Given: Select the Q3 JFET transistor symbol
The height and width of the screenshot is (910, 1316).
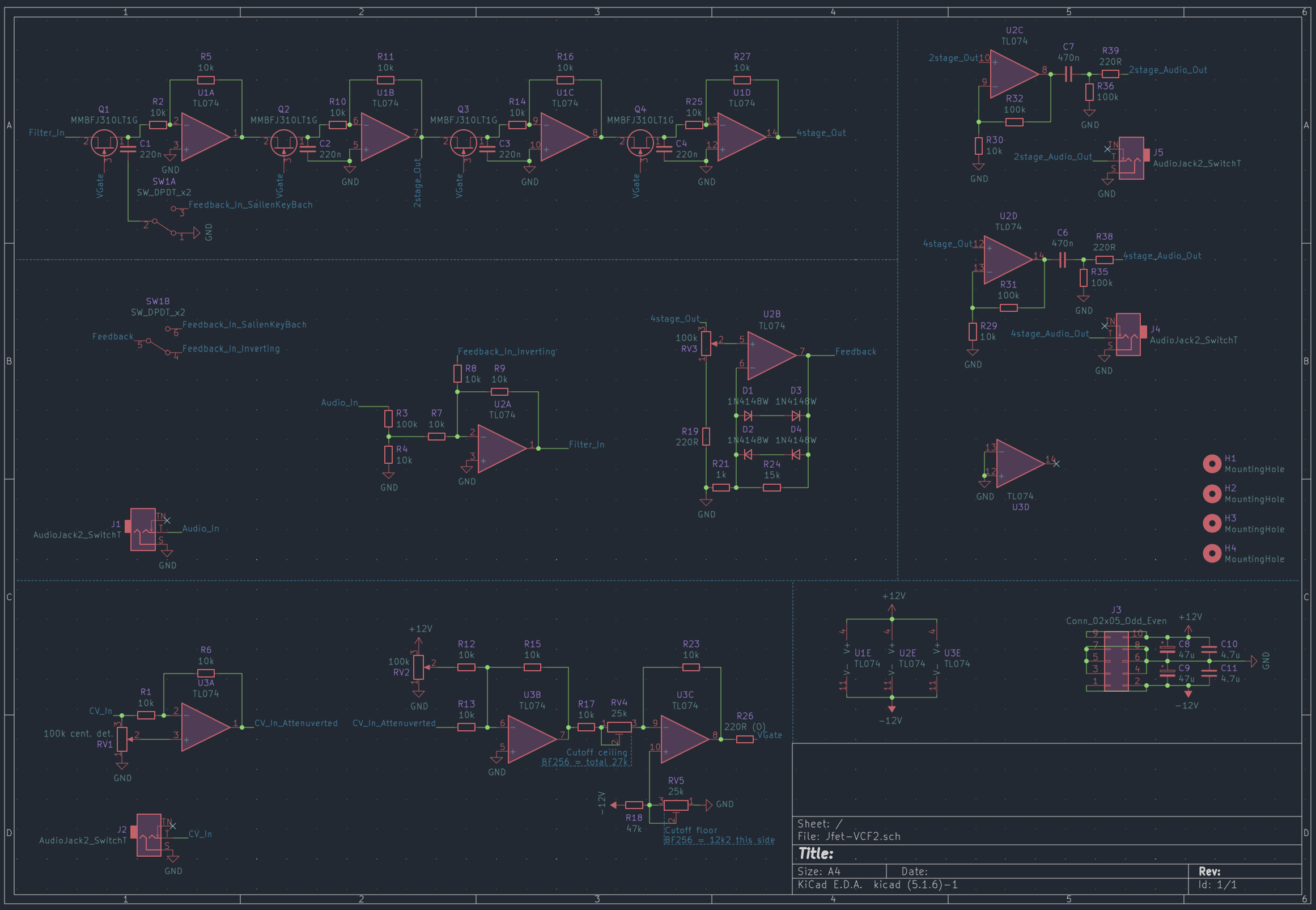Looking at the screenshot, I should (x=464, y=143).
